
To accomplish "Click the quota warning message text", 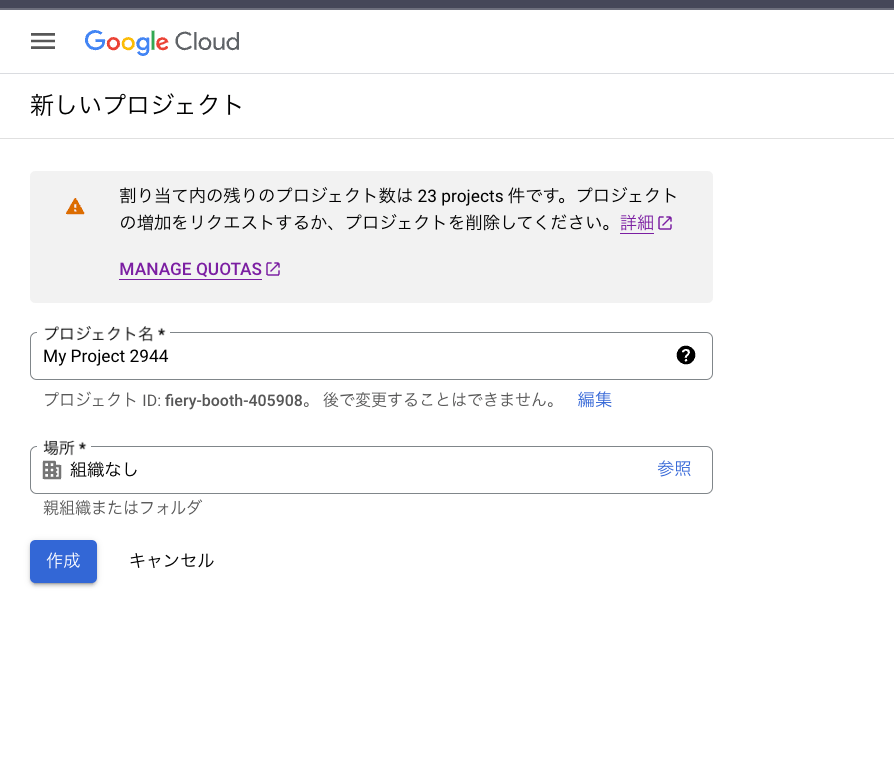I will click(x=397, y=209).
